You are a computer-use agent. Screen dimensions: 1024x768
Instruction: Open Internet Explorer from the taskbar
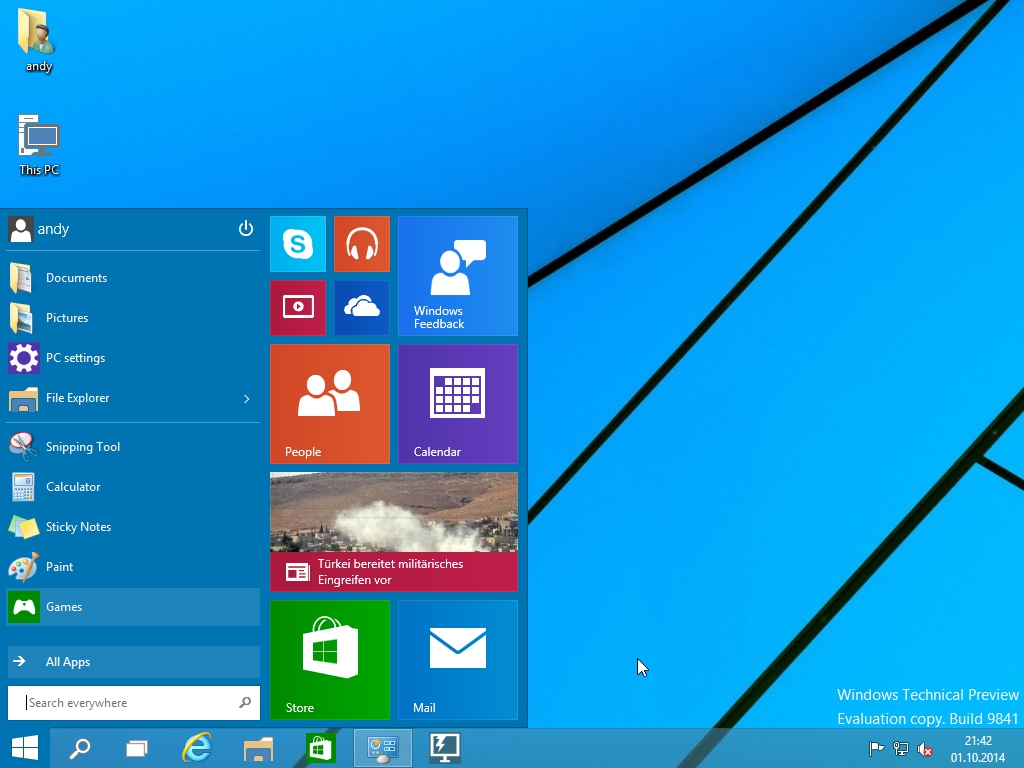pos(197,748)
